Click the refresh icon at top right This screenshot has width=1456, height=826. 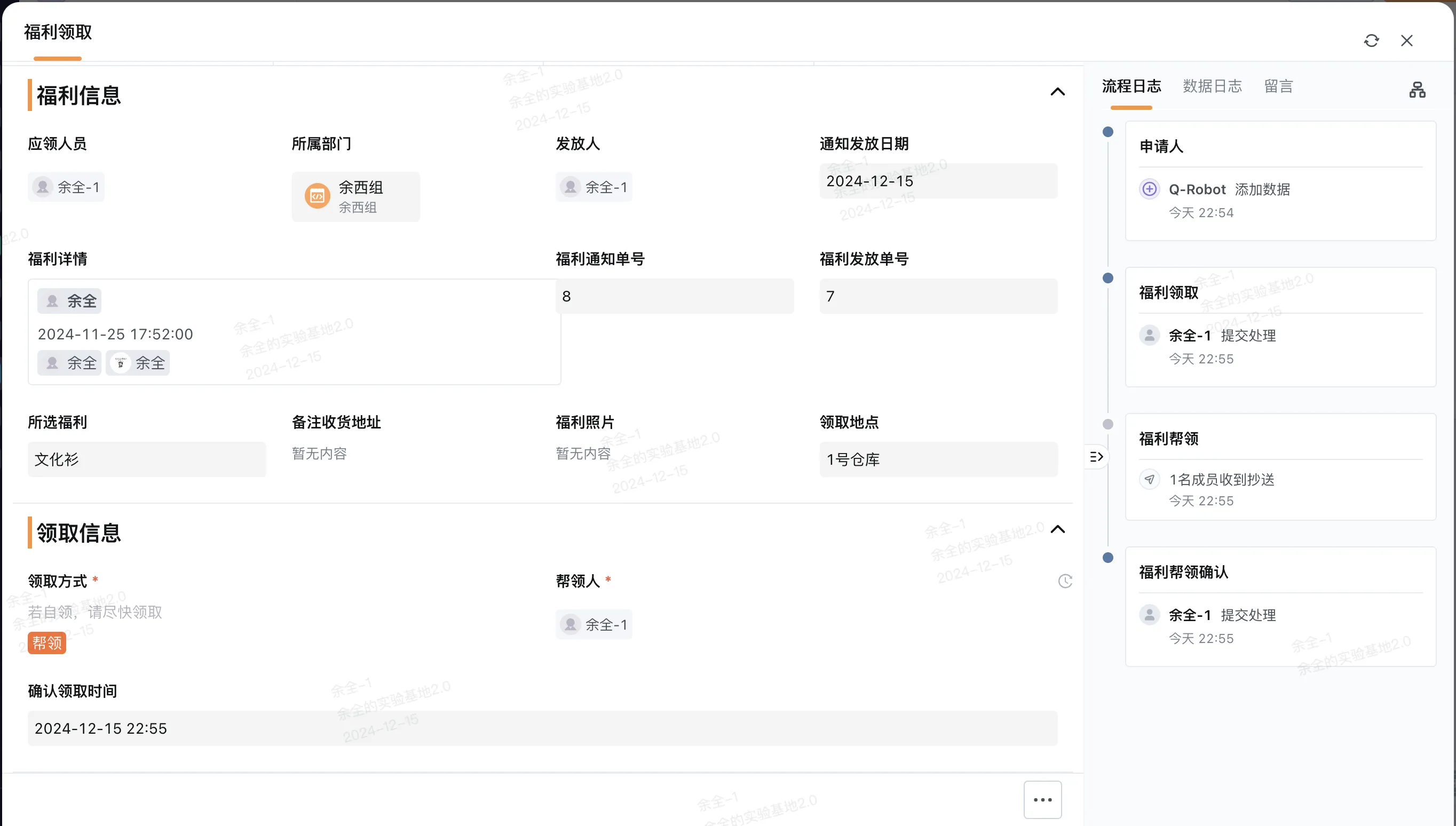[1372, 40]
